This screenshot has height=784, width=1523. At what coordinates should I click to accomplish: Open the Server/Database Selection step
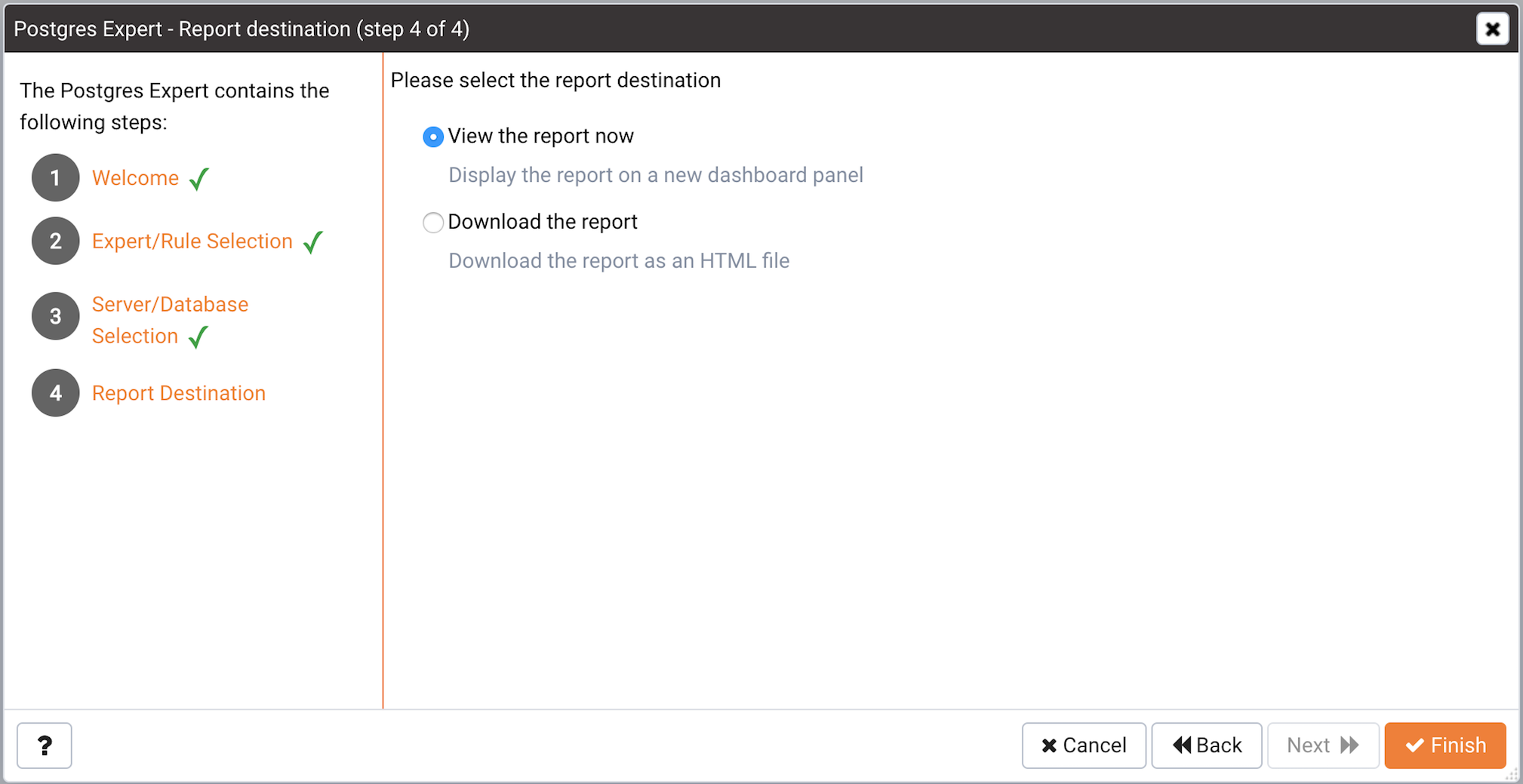tap(170, 321)
